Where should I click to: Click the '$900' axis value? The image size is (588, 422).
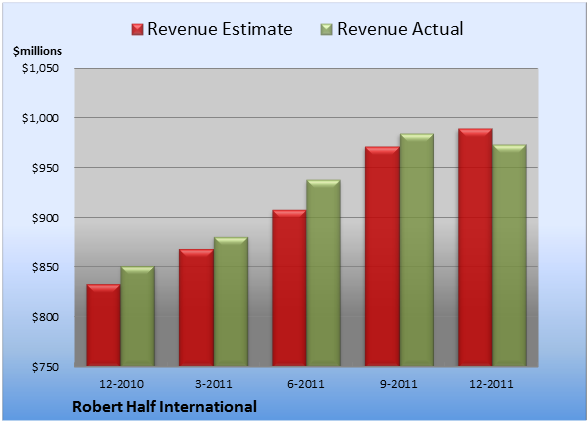[x=45, y=218]
